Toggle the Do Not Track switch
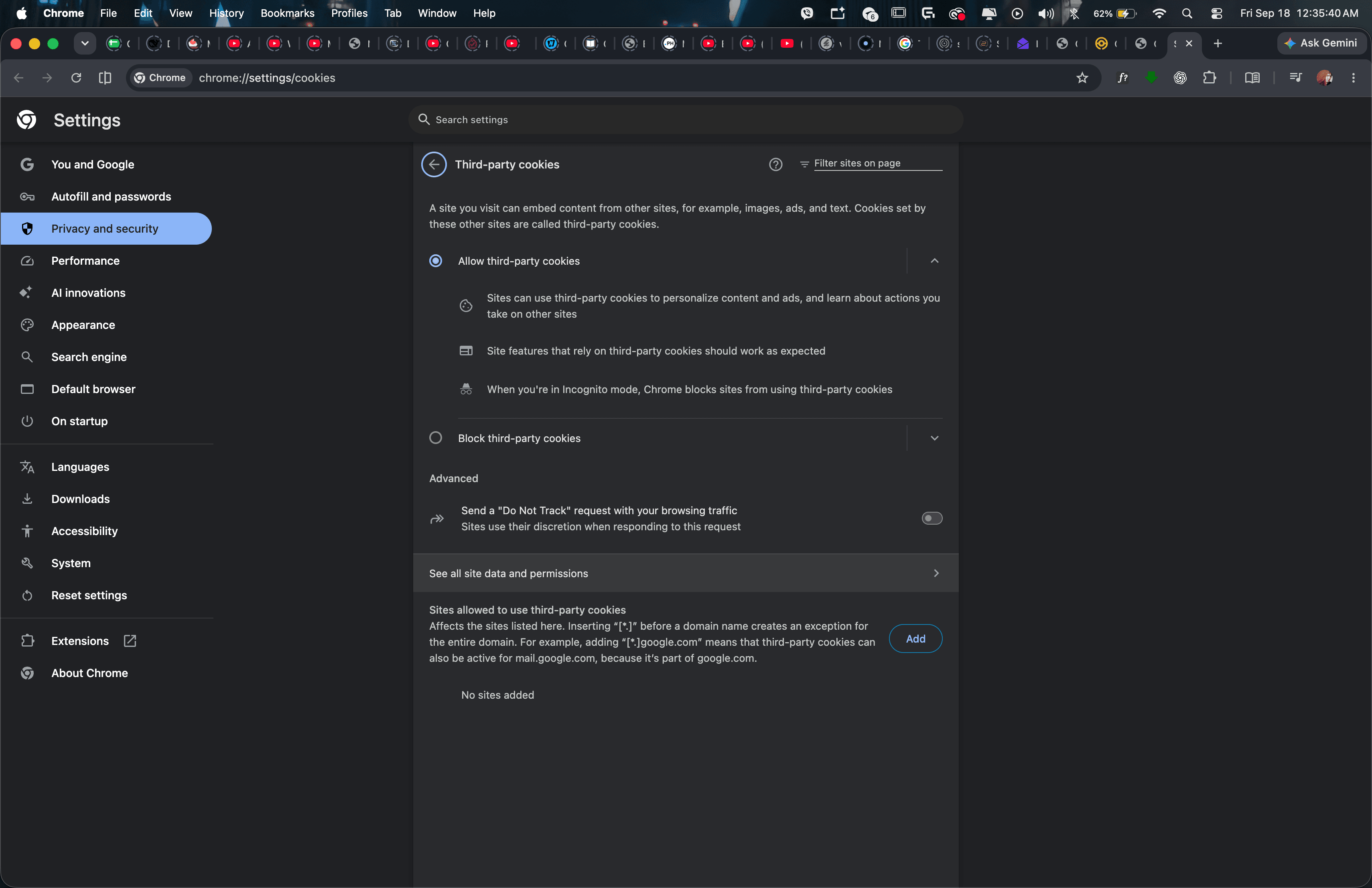 pyautogui.click(x=932, y=519)
